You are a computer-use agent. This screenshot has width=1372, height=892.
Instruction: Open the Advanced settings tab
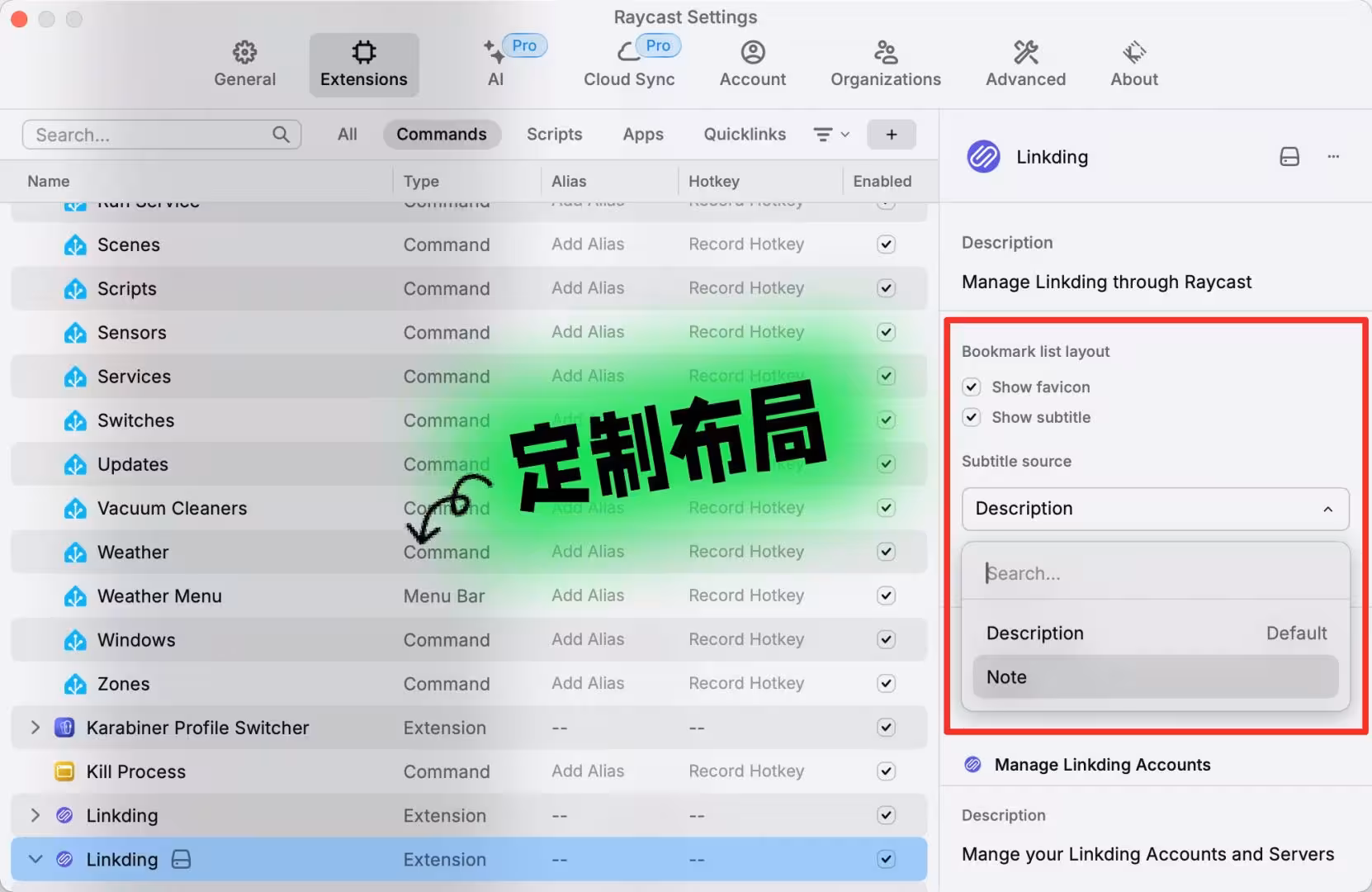click(1025, 64)
